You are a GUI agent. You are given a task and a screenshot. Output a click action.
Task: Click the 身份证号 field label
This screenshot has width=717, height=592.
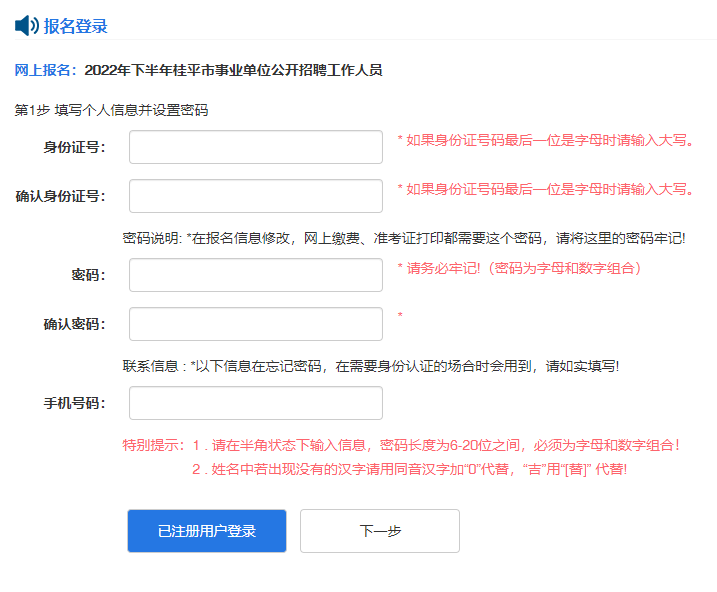[x=73, y=148]
